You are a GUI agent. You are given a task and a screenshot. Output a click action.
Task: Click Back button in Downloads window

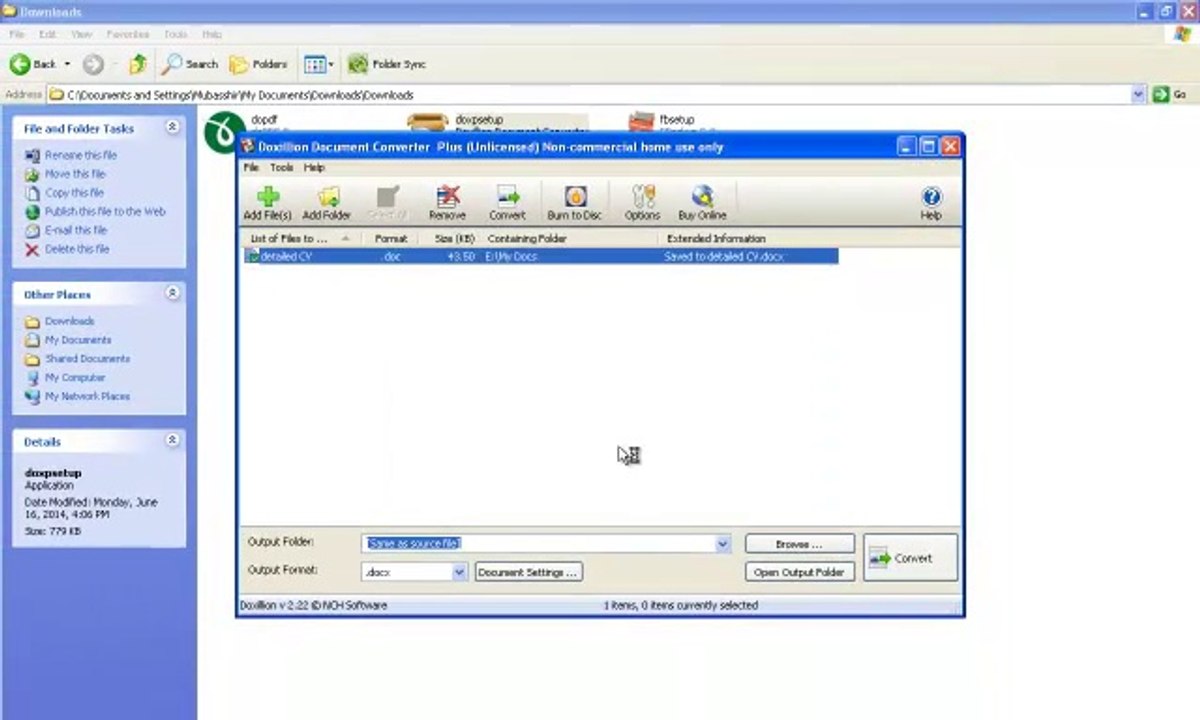[33, 64]
